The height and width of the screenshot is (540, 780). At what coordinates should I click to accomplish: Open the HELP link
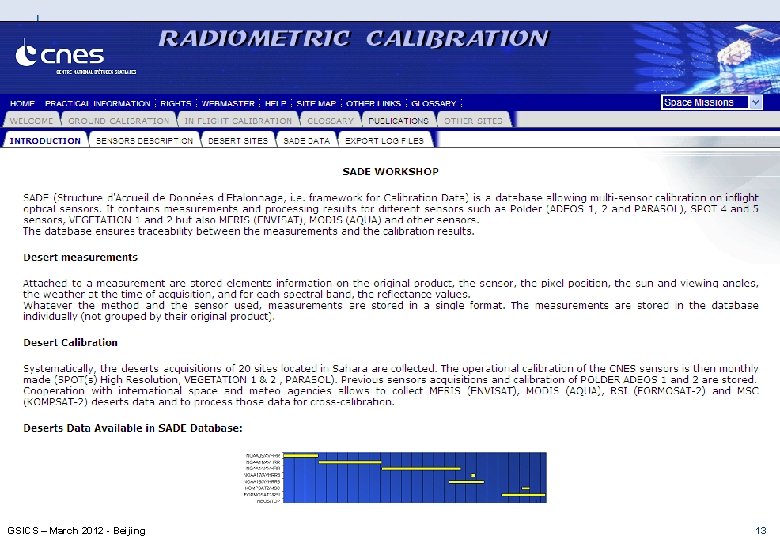pos(276,103)
